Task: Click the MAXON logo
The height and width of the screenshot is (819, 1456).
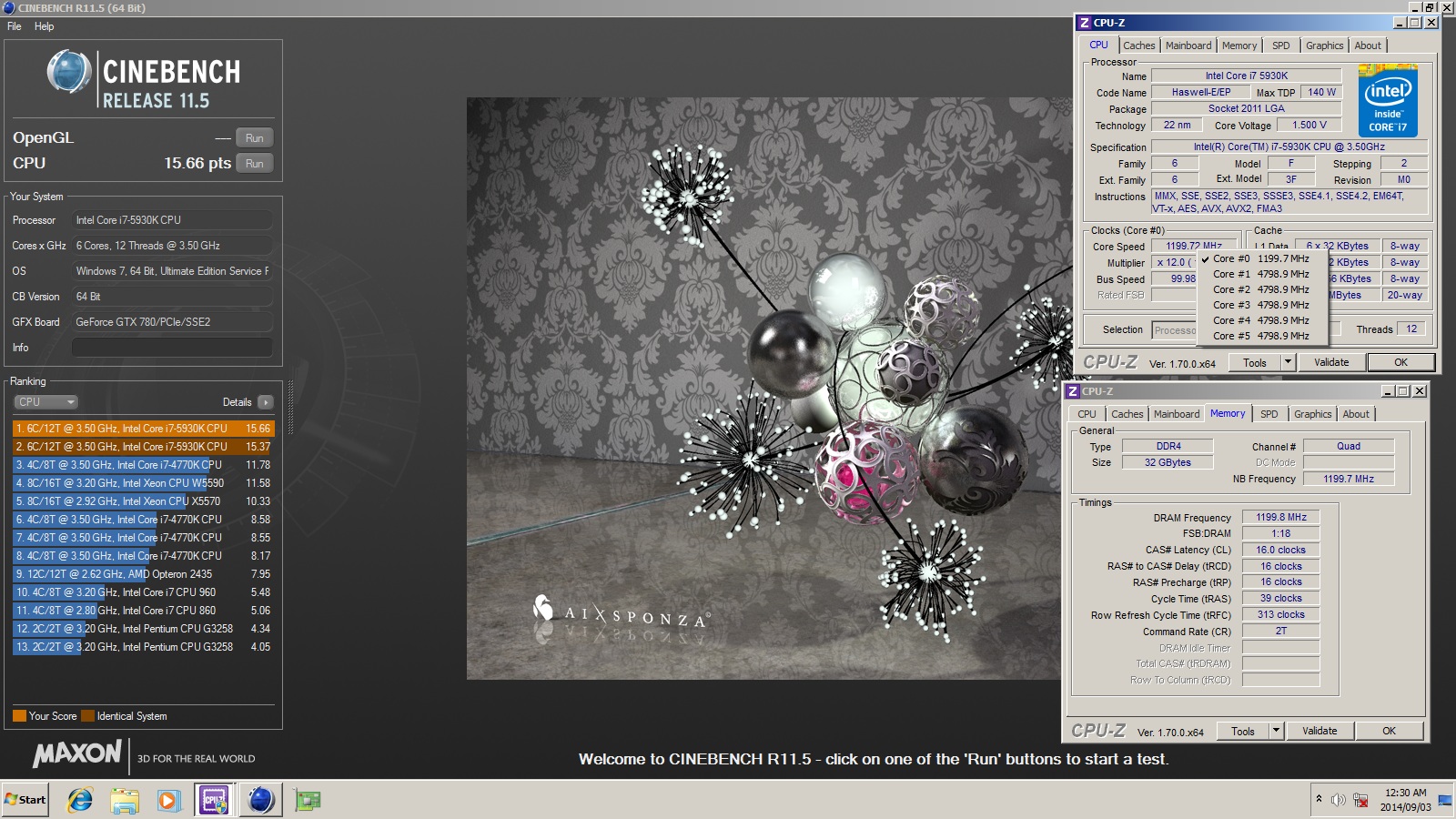Action: click(77, 753)
